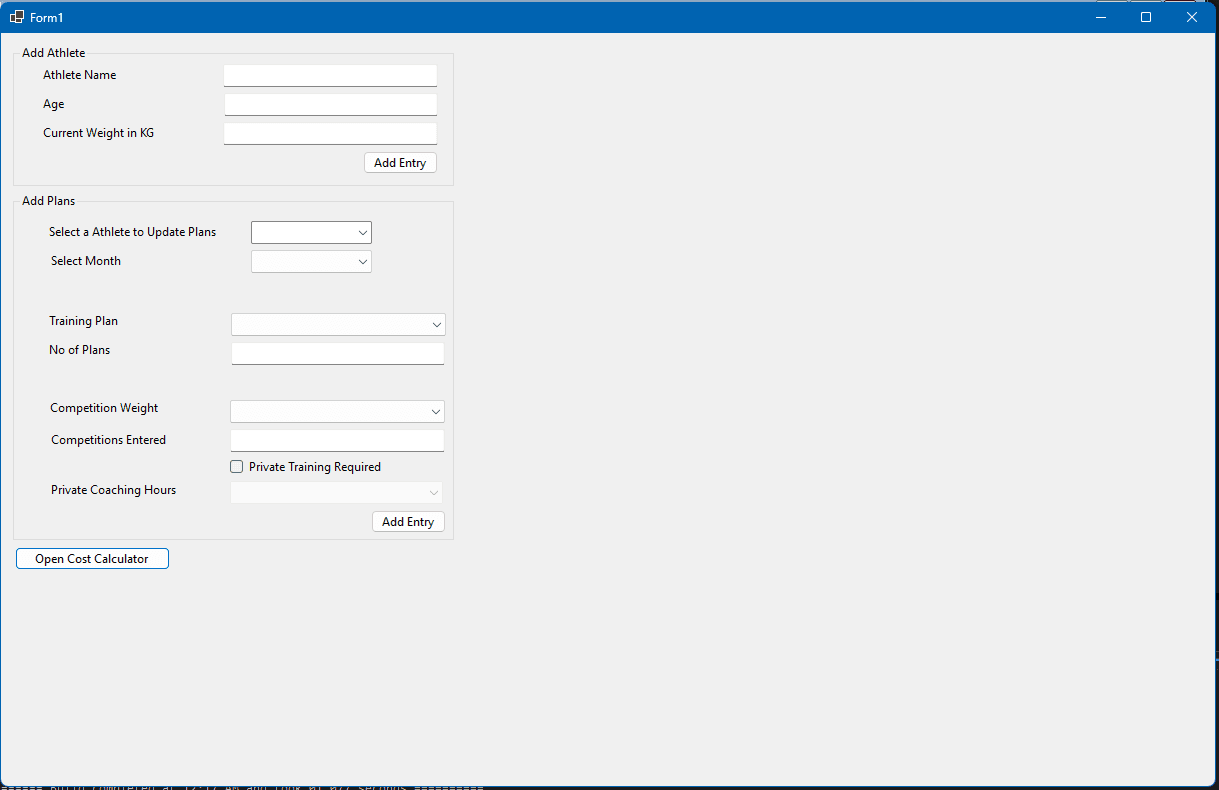Expand the Competition Weight dropdown
Viewport: 1219px width, 790px height.
pyautogui.click(x=337, y=412)
